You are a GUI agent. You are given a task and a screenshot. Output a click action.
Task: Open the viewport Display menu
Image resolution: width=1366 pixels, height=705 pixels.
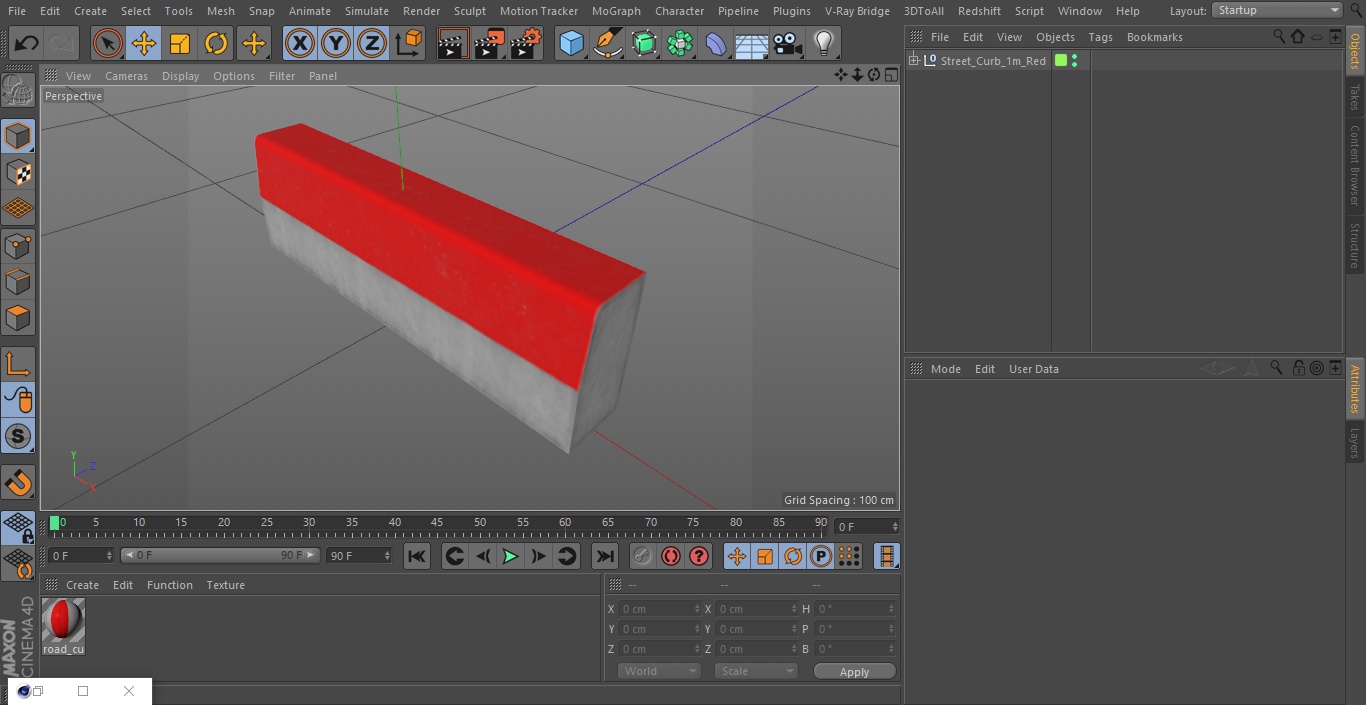pyautogui.click(x=180, y=76)
